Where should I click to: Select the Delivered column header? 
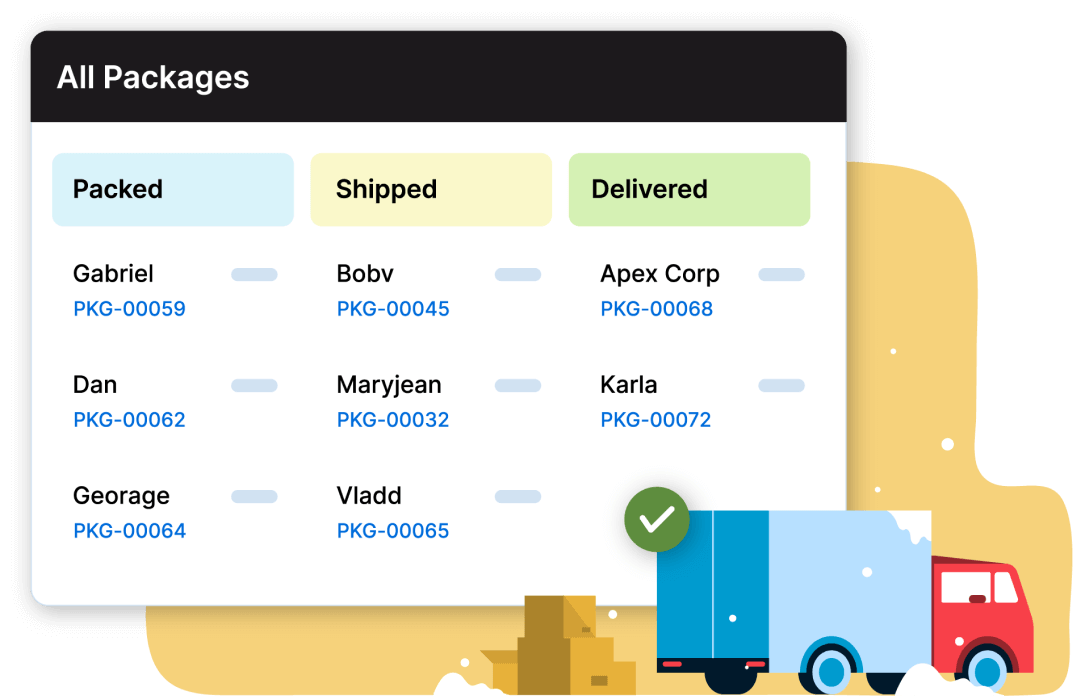coord(689,190)
